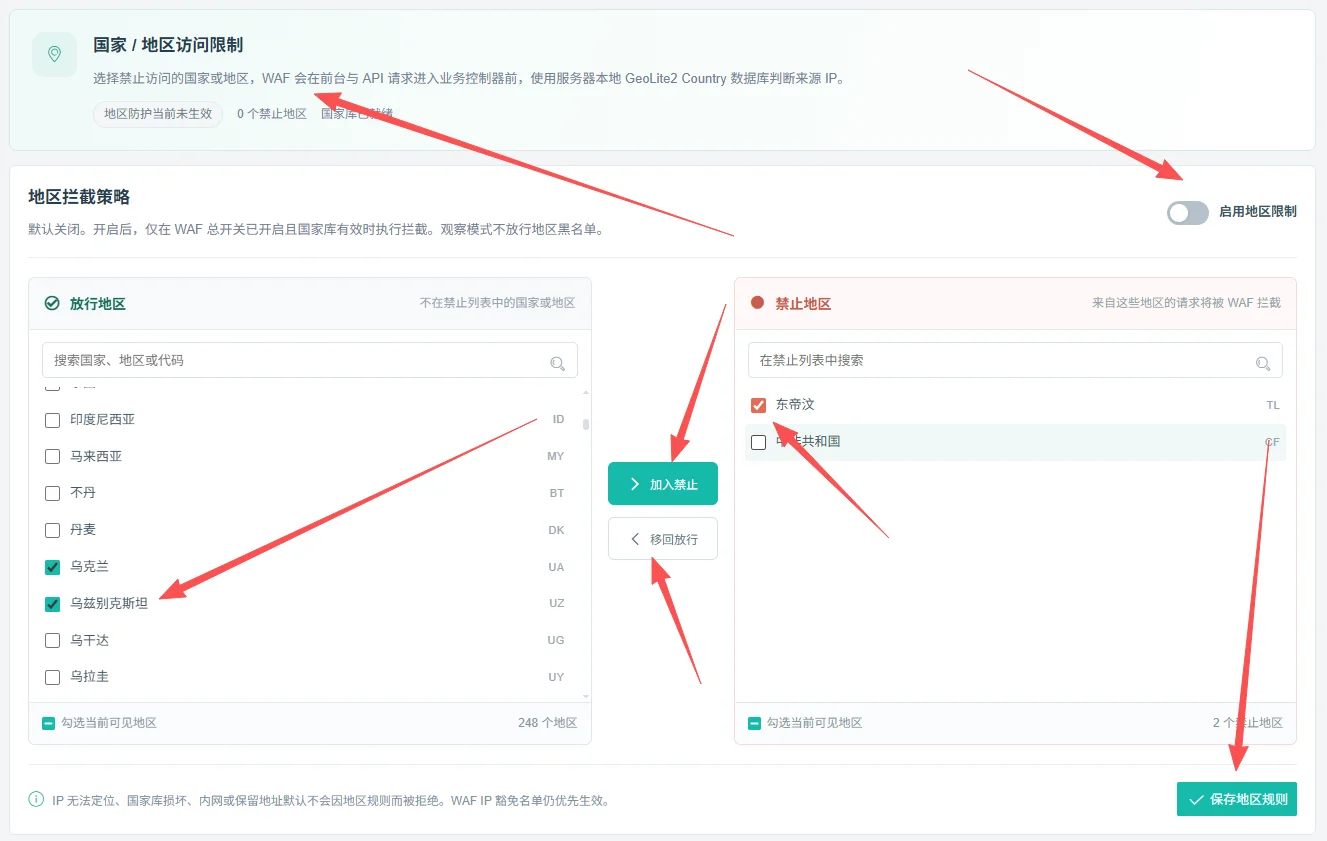Check 中非共和国 in the 禁止地区 list
1327x841 pixels.
[x=758, y=442]
